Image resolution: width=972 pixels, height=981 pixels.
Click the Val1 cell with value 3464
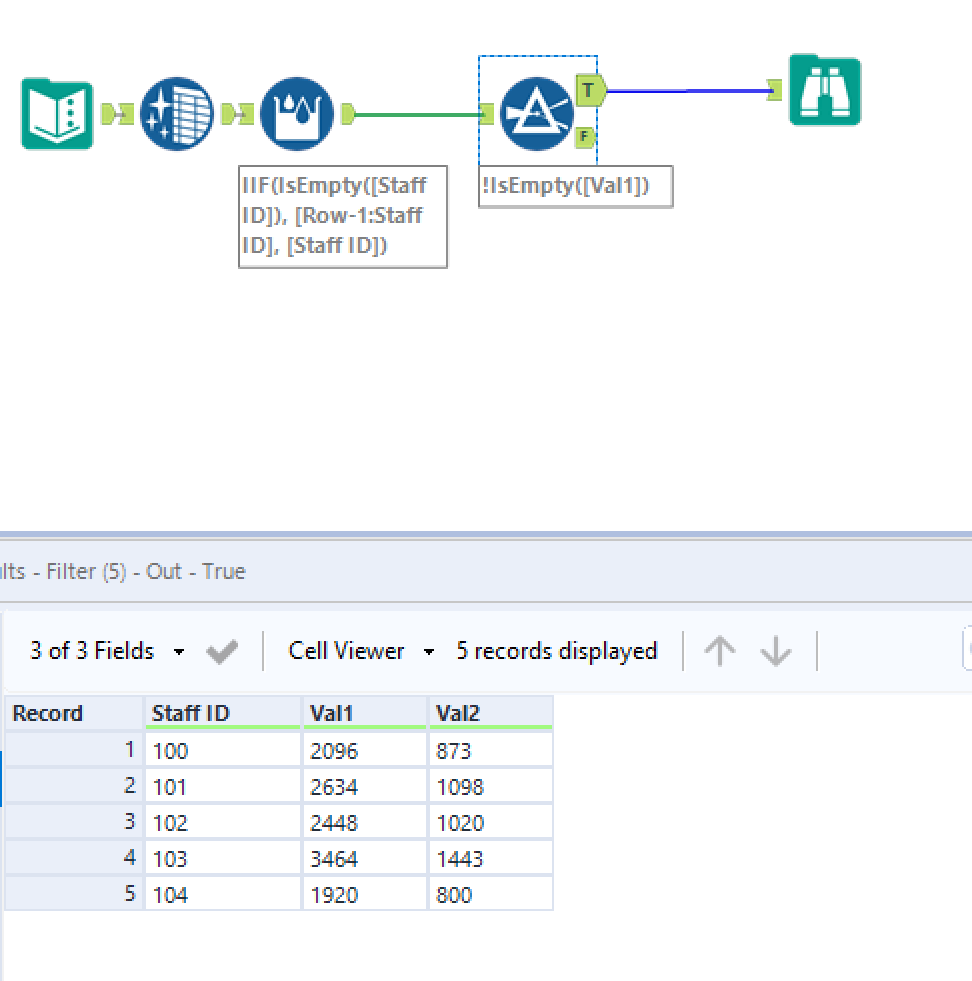(364, 859)
